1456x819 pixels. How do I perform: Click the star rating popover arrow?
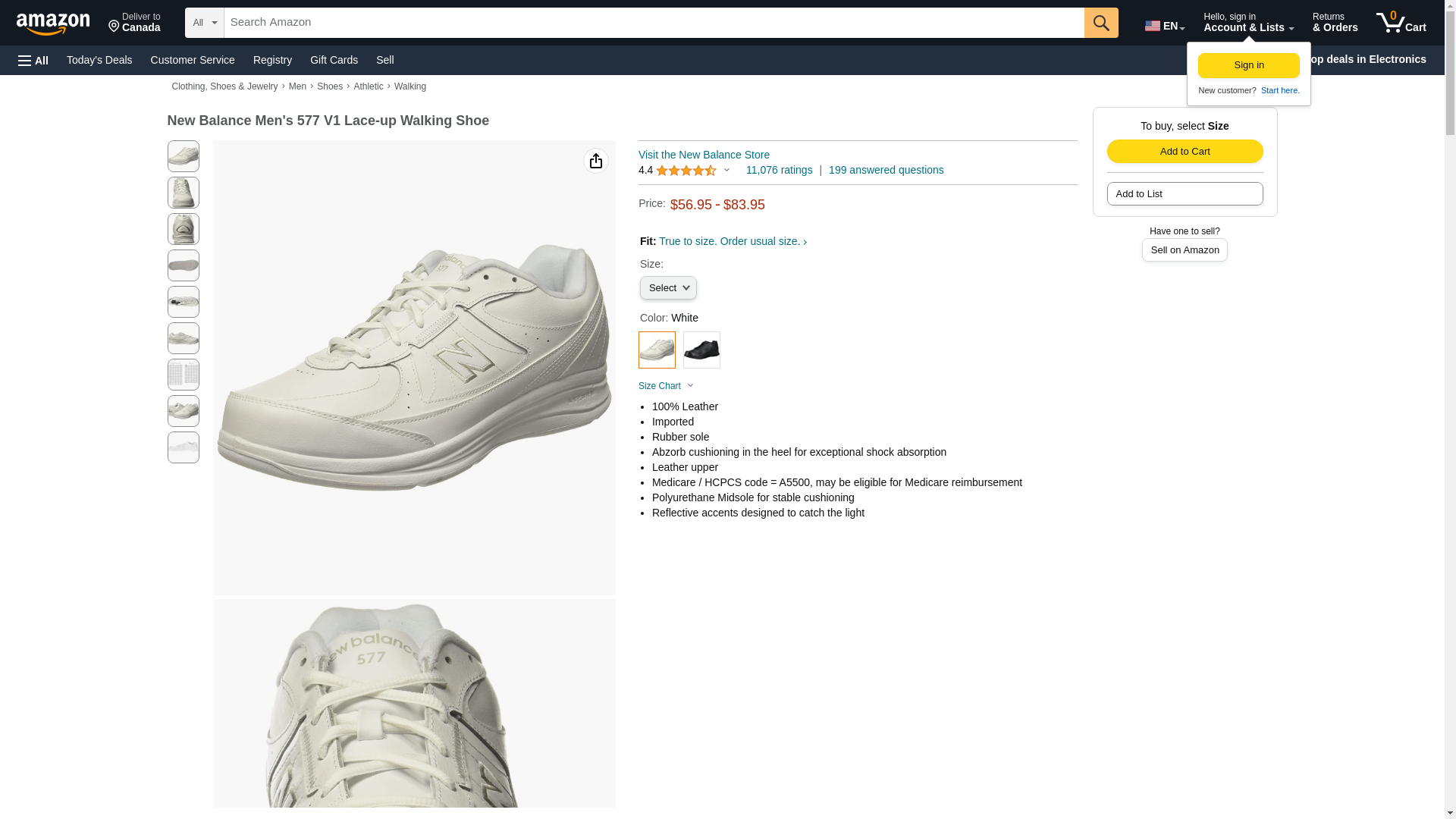(x=726, y=170)
